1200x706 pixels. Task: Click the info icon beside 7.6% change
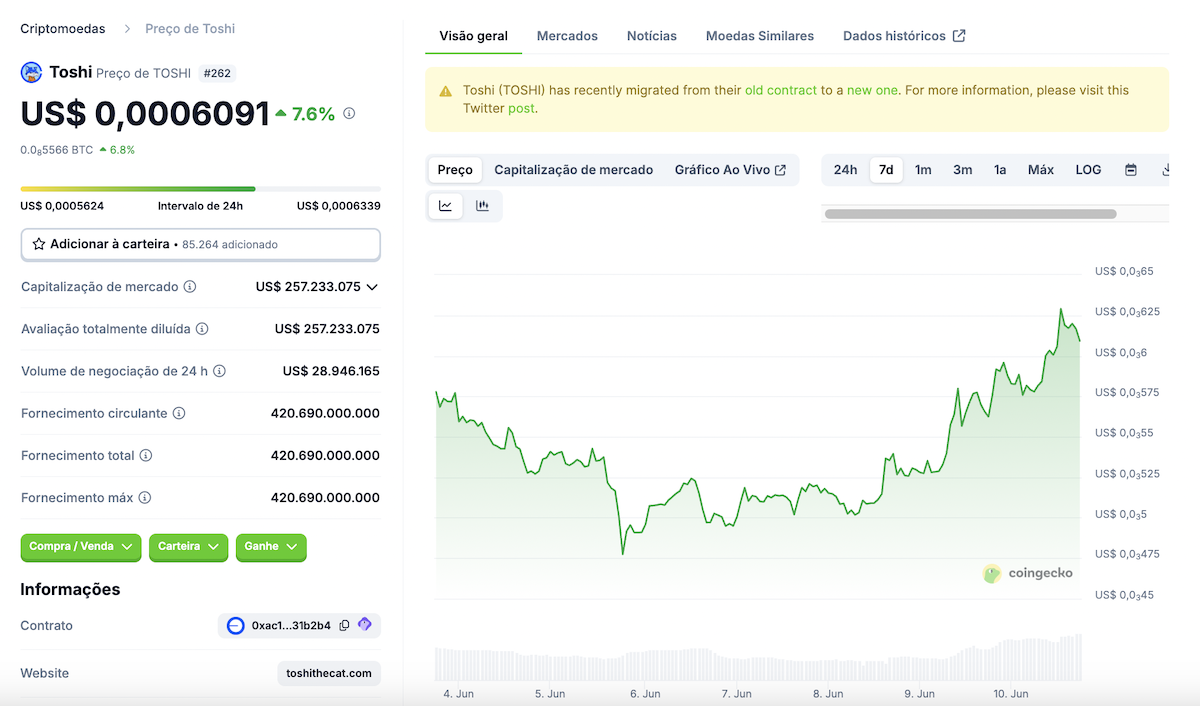point(349,114)
